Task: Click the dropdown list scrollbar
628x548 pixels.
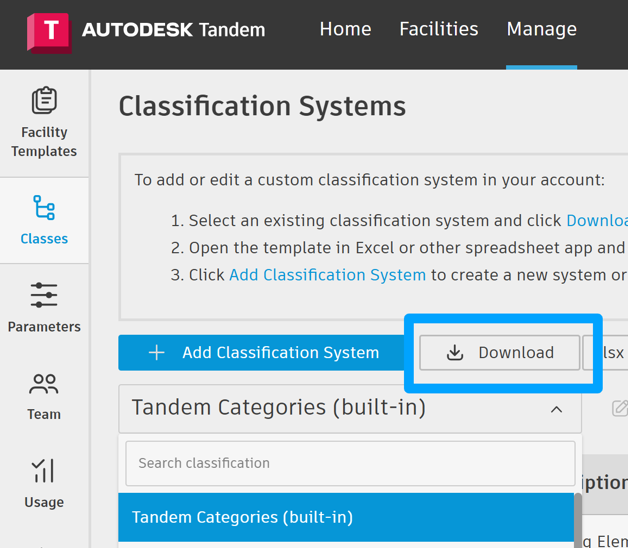Action: click(578, 517)
